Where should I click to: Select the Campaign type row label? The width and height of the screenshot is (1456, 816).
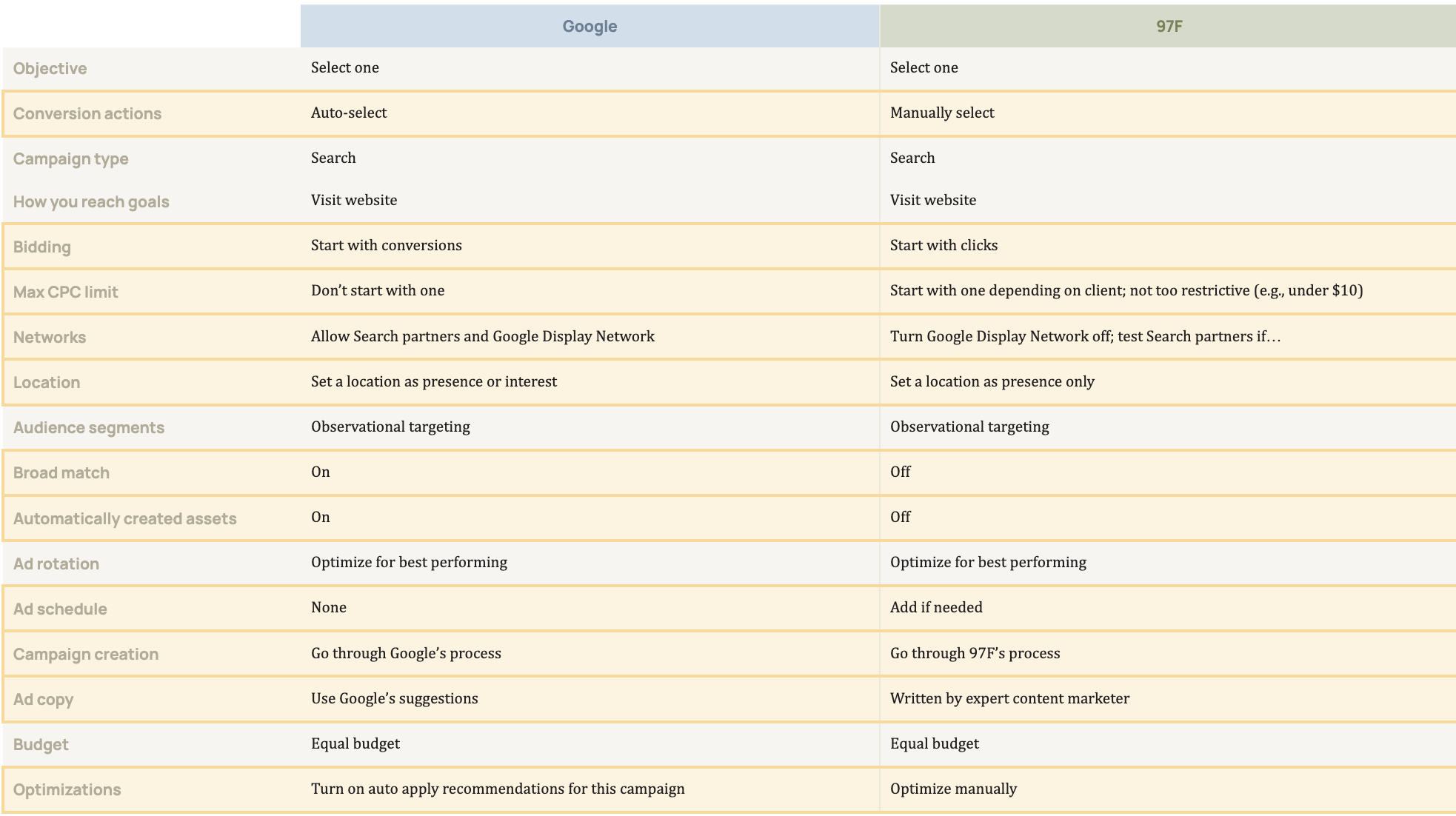[70, 158]
